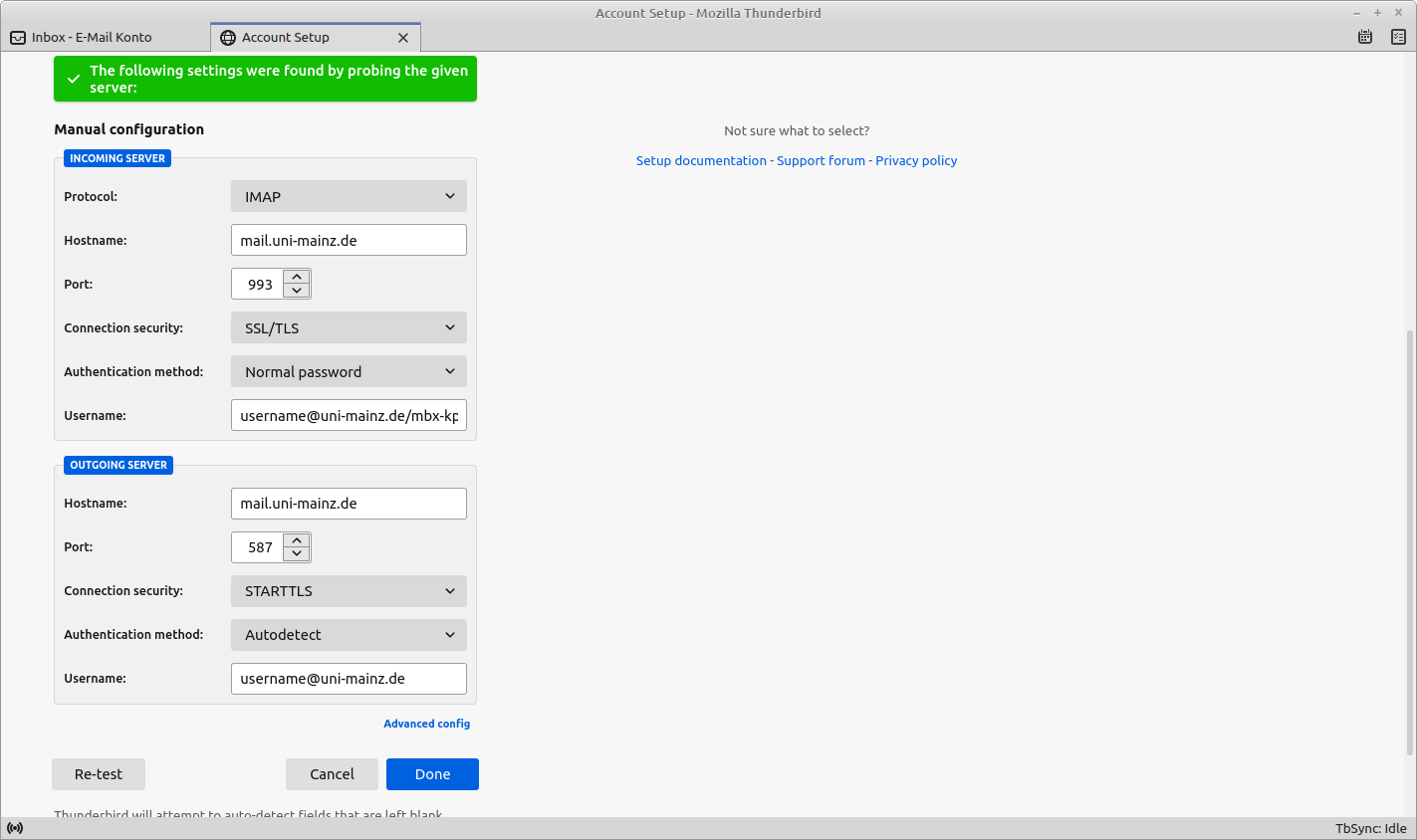Click the inbox icon on Inbox tab

pos(18,38)
